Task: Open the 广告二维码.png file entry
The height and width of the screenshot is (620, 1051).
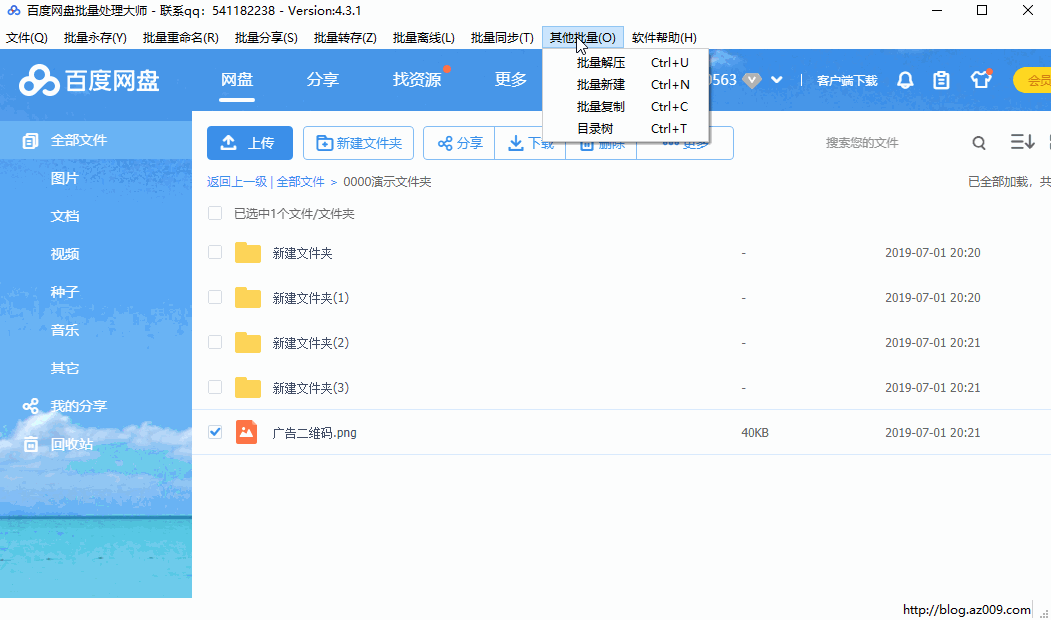Action: click(x=313, y=432)
